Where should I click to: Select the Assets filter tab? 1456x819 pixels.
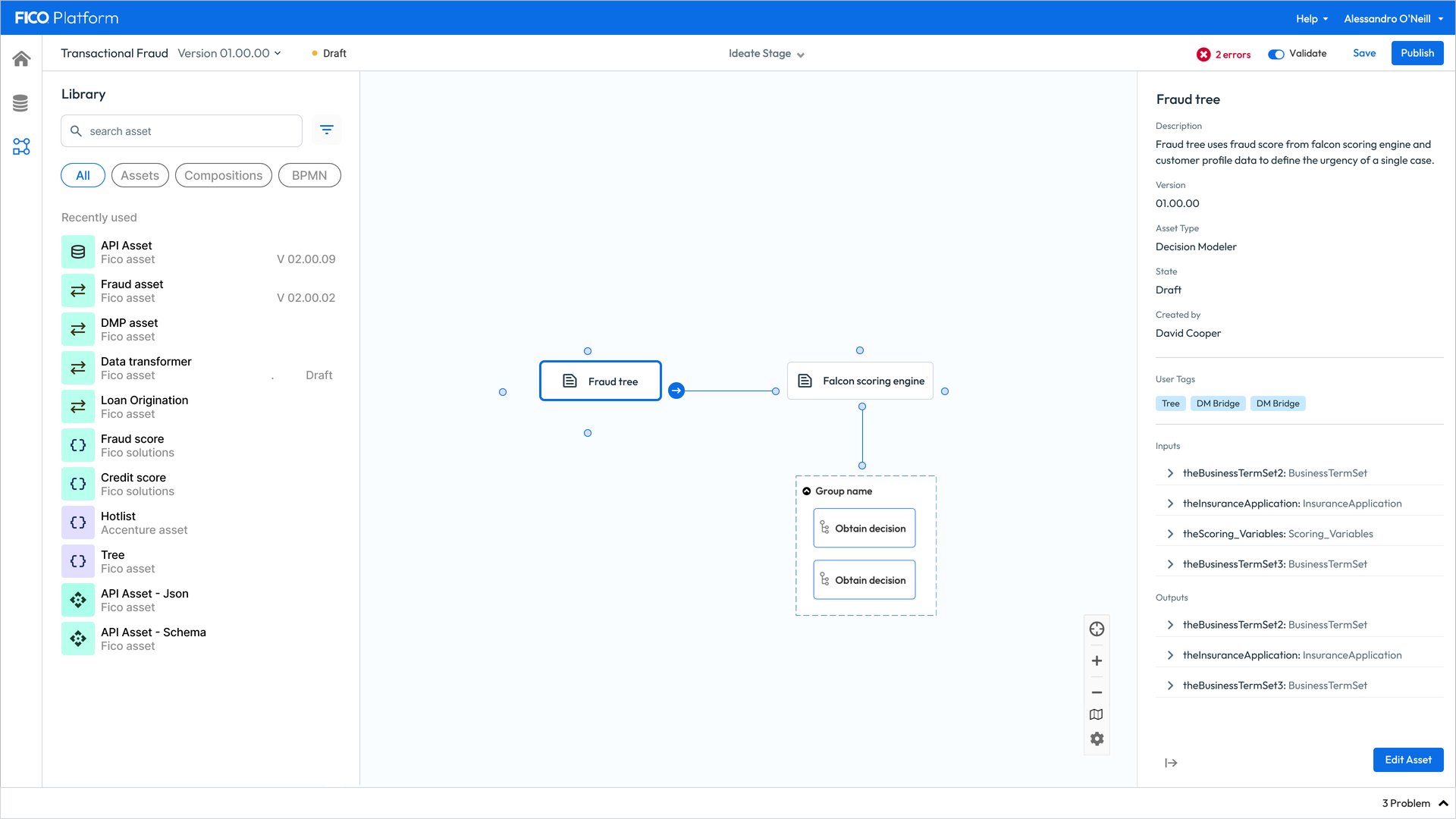click(140, 175)
